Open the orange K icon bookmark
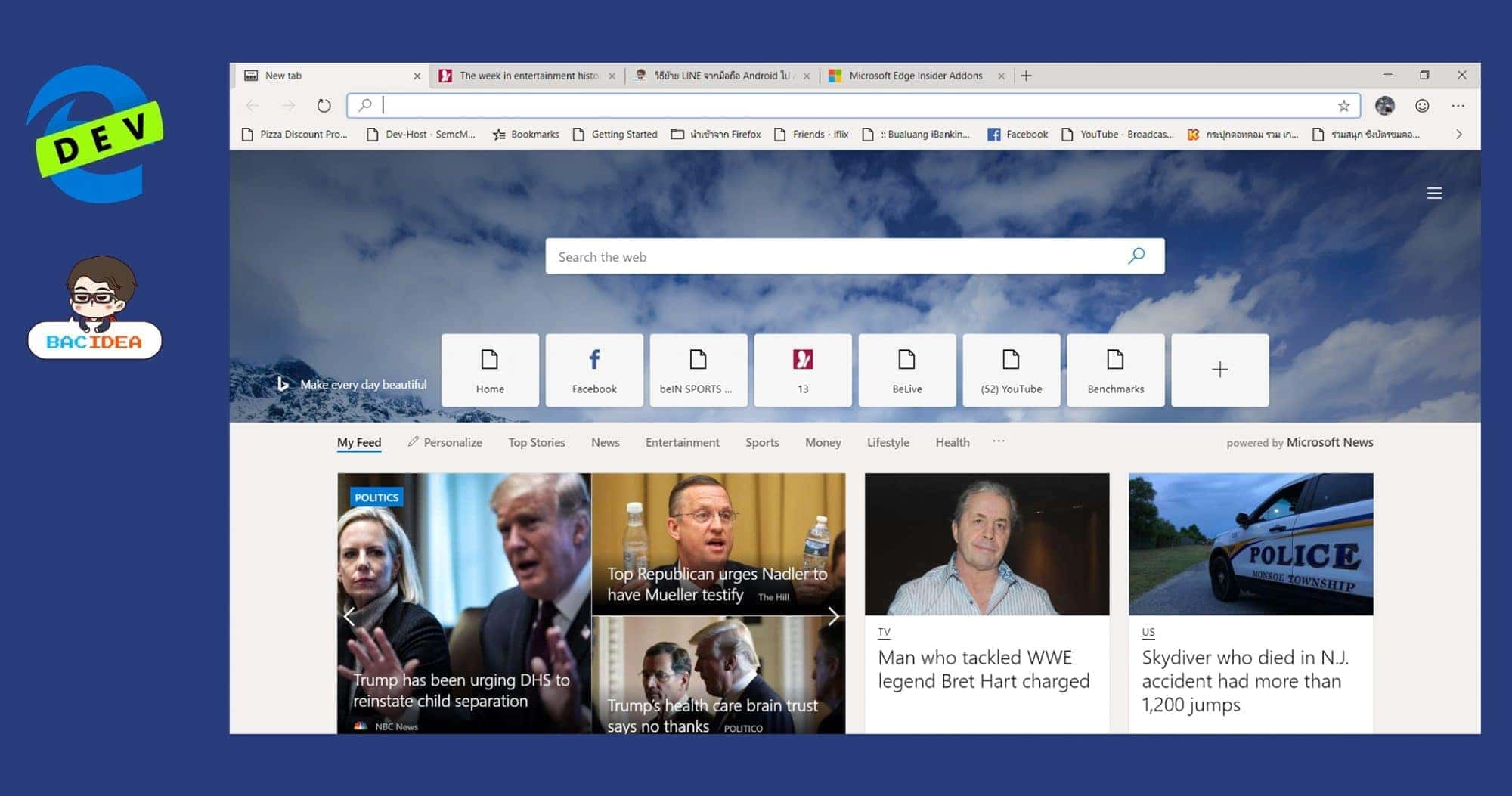Image resolution: width=1512 pixels, height=796 pixels. point(1243,135)
